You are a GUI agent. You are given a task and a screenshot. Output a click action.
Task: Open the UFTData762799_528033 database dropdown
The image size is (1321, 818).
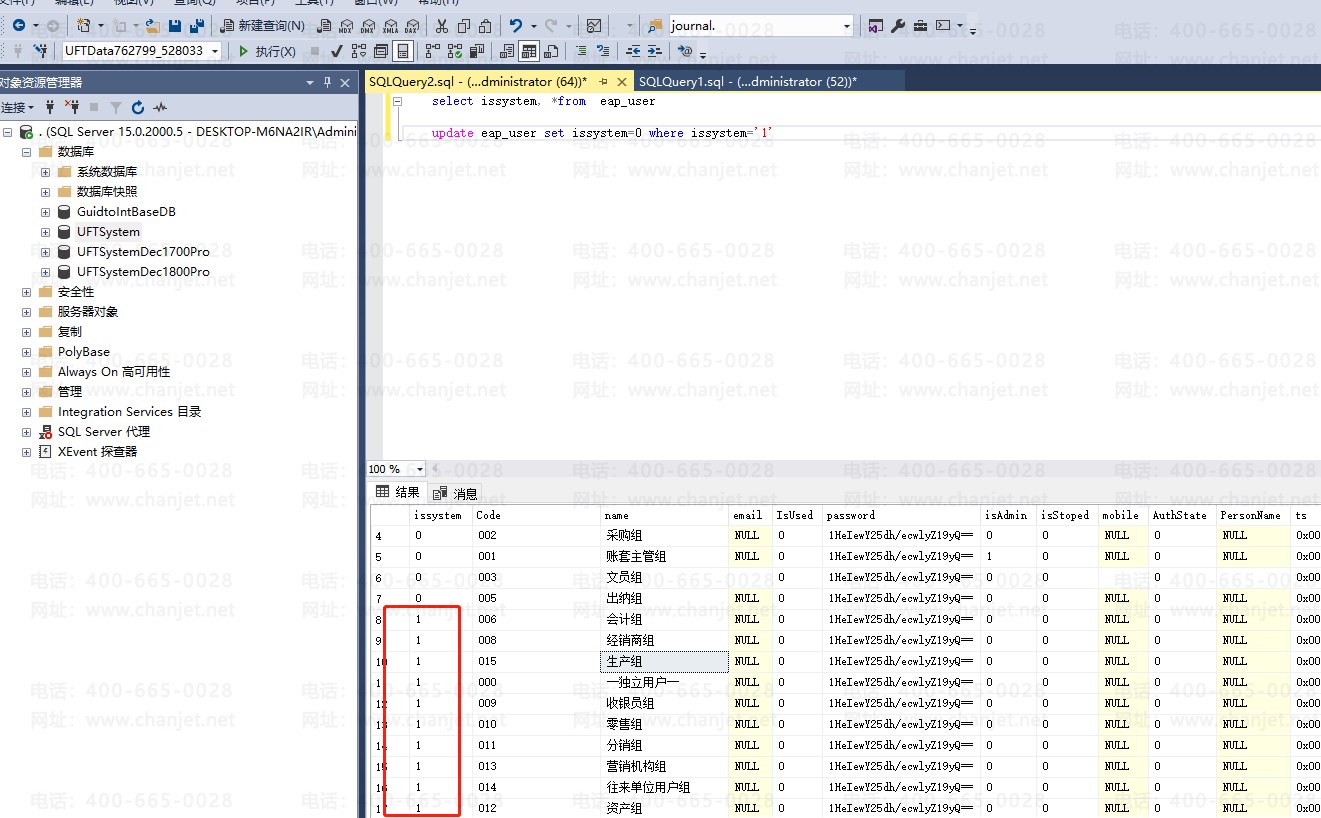pos(215,51)
